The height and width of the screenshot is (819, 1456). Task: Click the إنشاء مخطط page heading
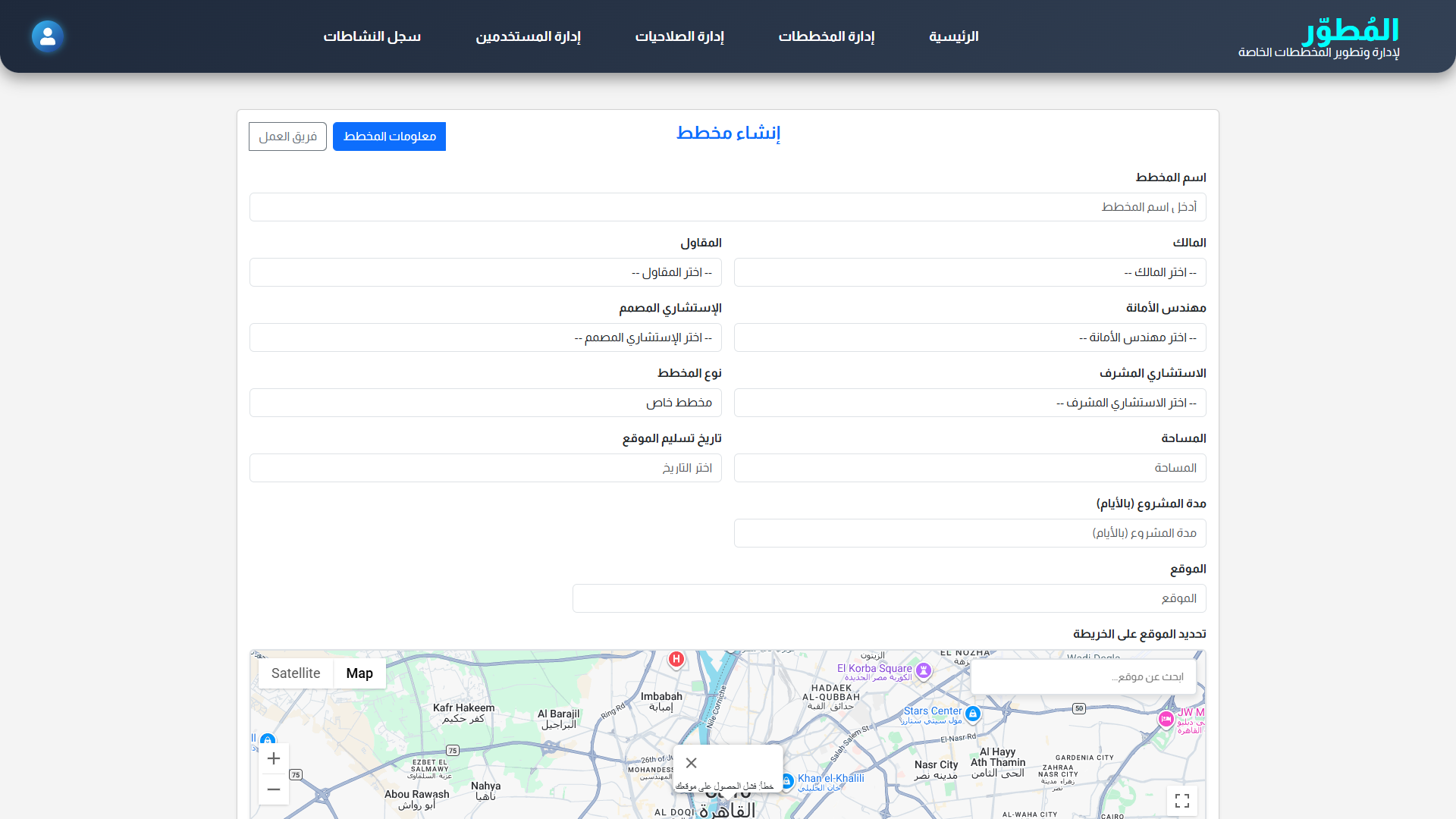point(728,133)
